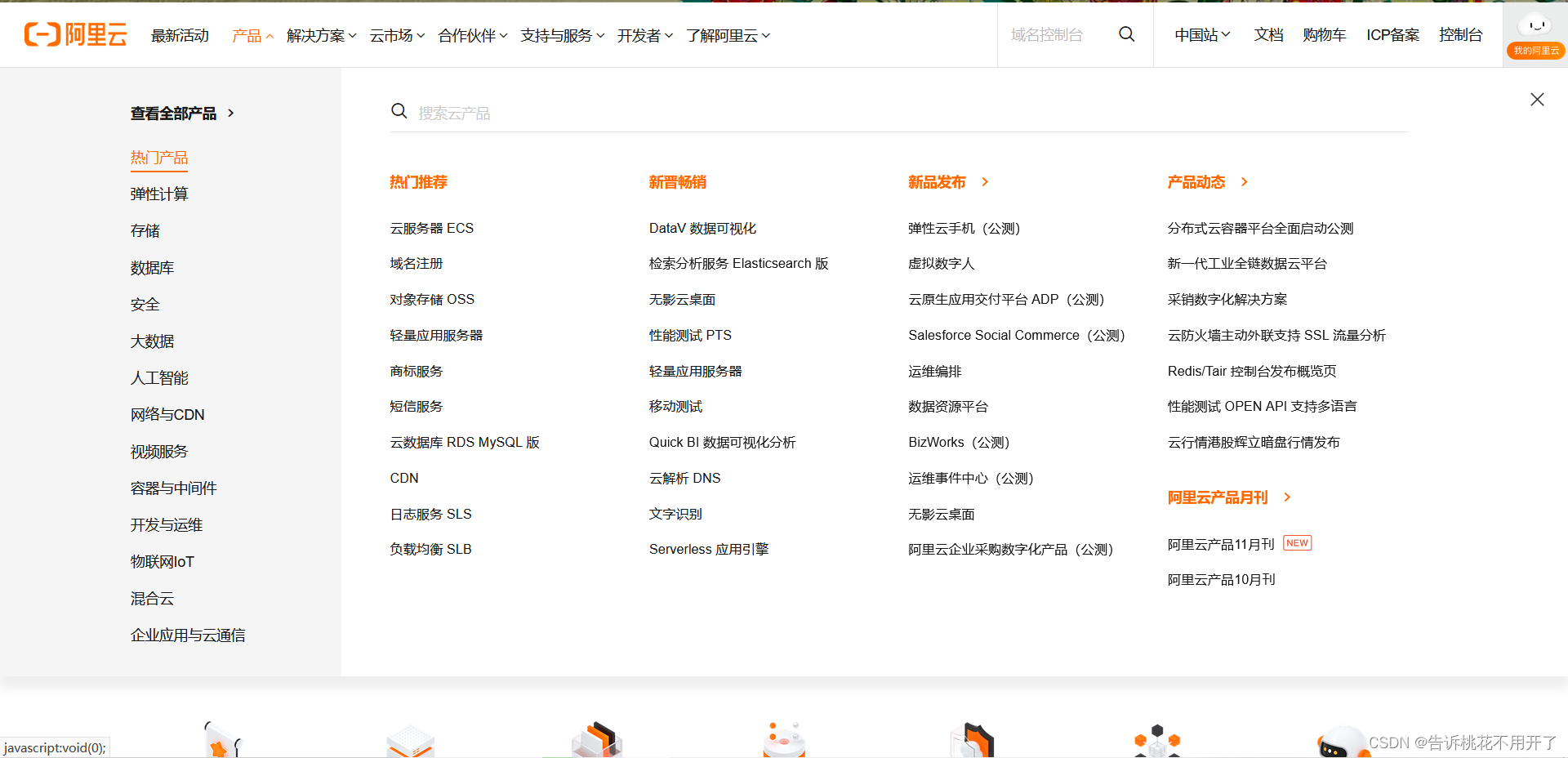
Task: Select the 安全 category
Action: pos(145,305)
